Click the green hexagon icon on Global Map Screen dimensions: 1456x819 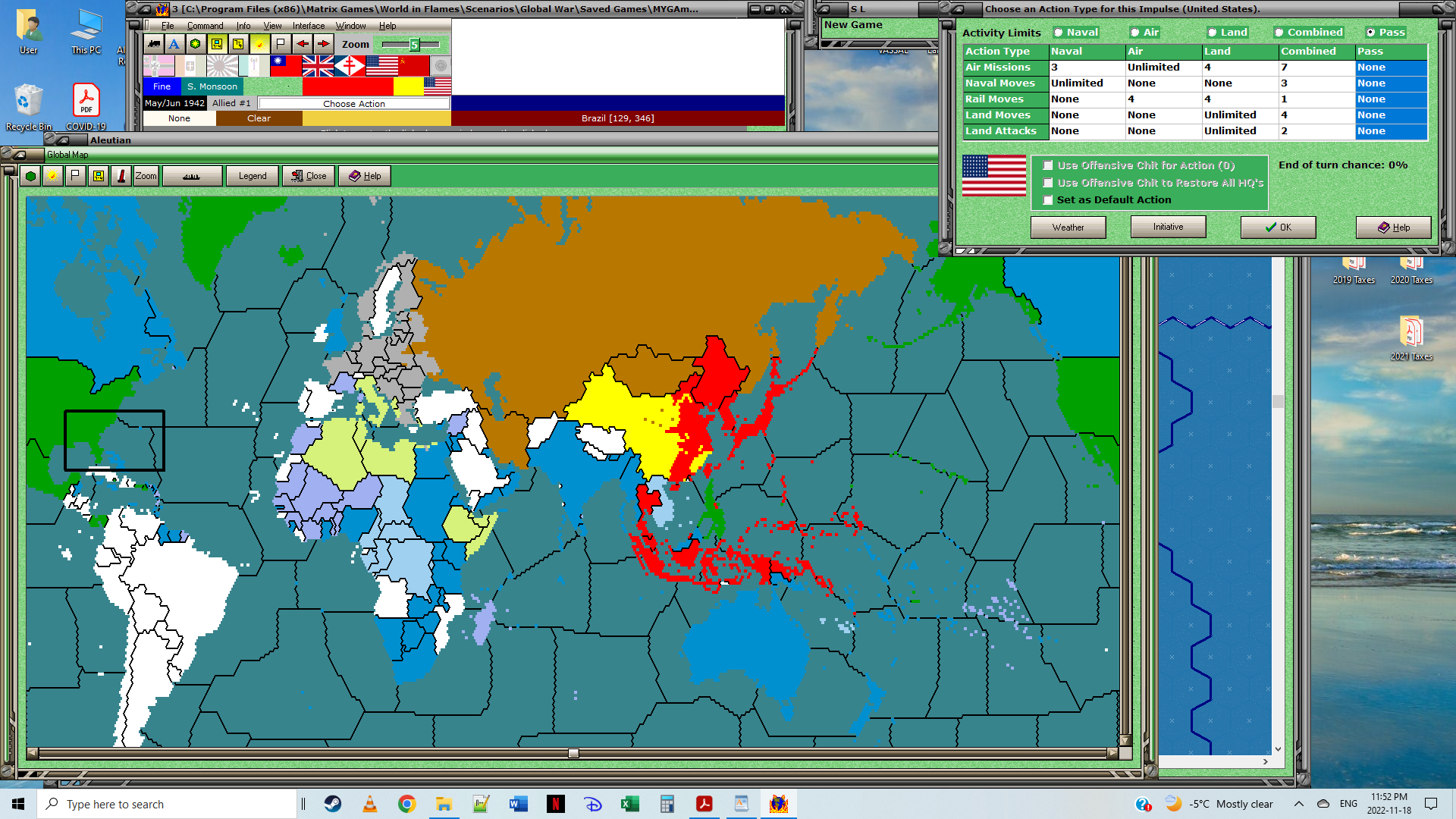click(30, 176)
